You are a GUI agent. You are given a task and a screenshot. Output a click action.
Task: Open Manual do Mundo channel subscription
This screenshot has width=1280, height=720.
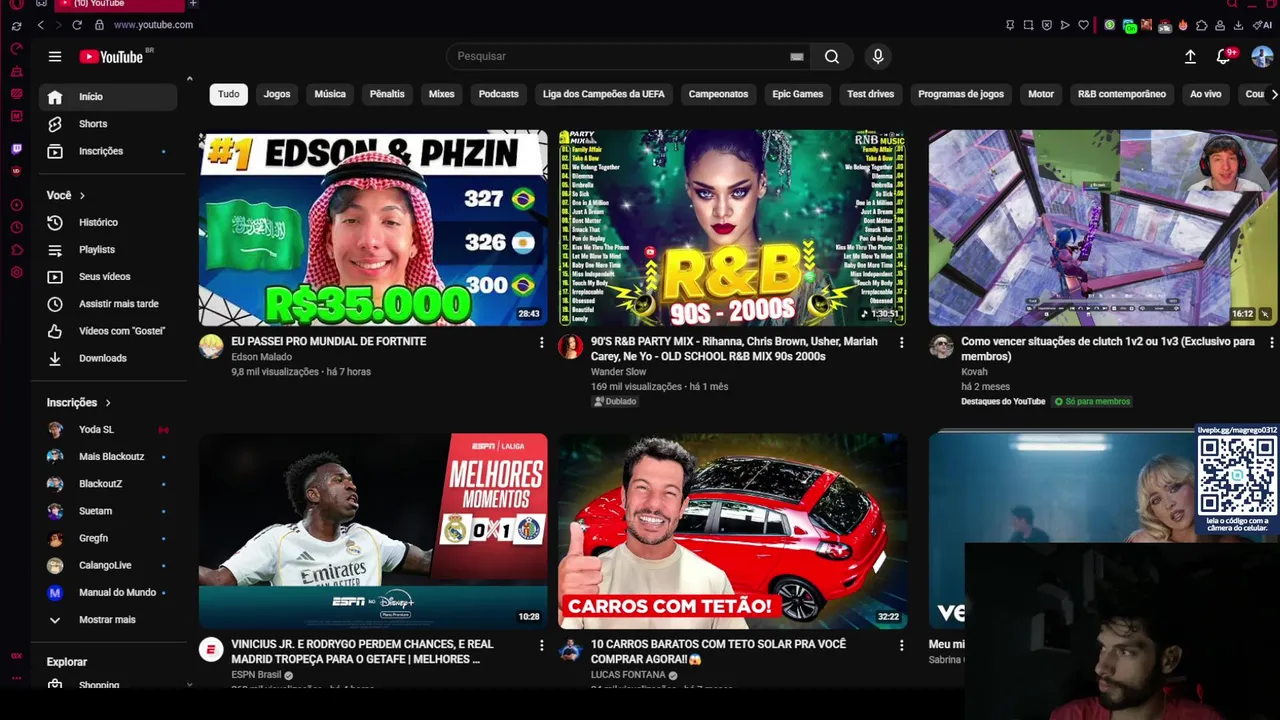point(108,593)
